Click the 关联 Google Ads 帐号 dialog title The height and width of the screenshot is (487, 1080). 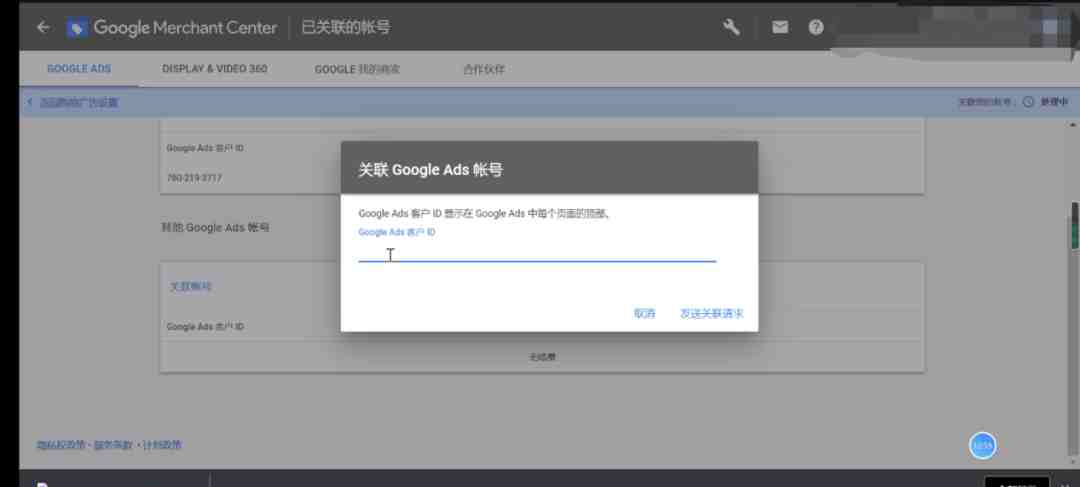pyautogui.click(x=430, y=170)
